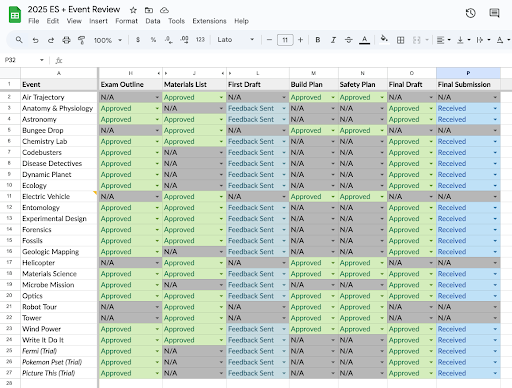Open Tower Safety Plan dropdown arrow
512x388 pixels.
(x=382, y=318)
